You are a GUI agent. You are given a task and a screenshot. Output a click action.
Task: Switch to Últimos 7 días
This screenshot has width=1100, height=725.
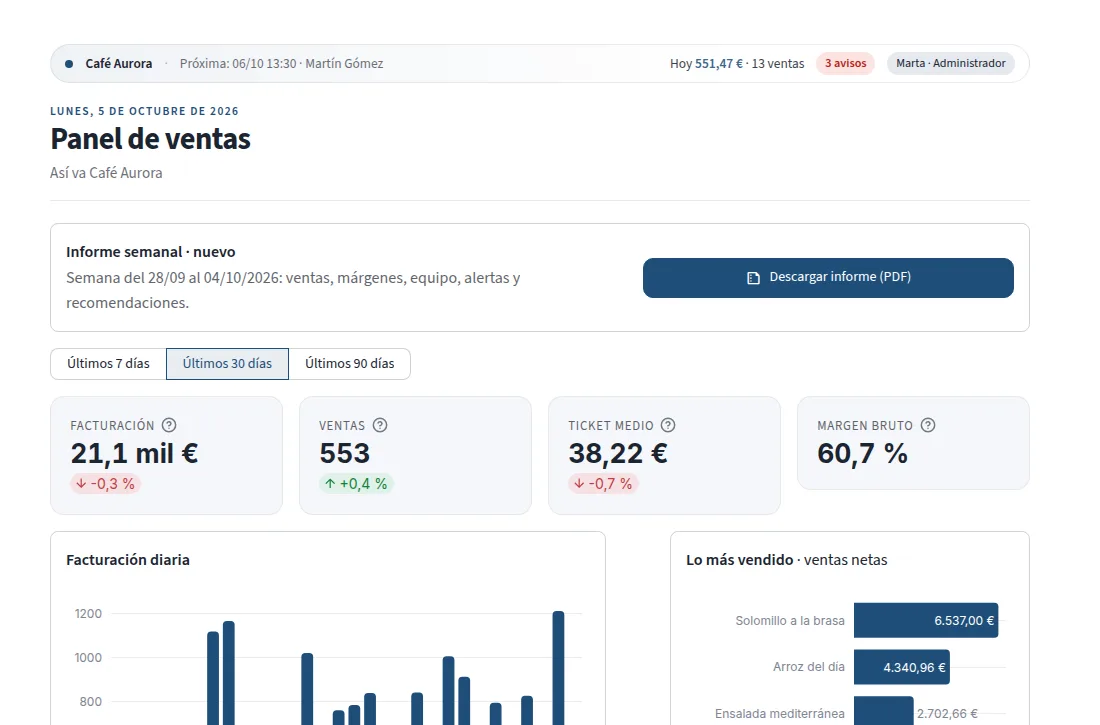(108, 364)
